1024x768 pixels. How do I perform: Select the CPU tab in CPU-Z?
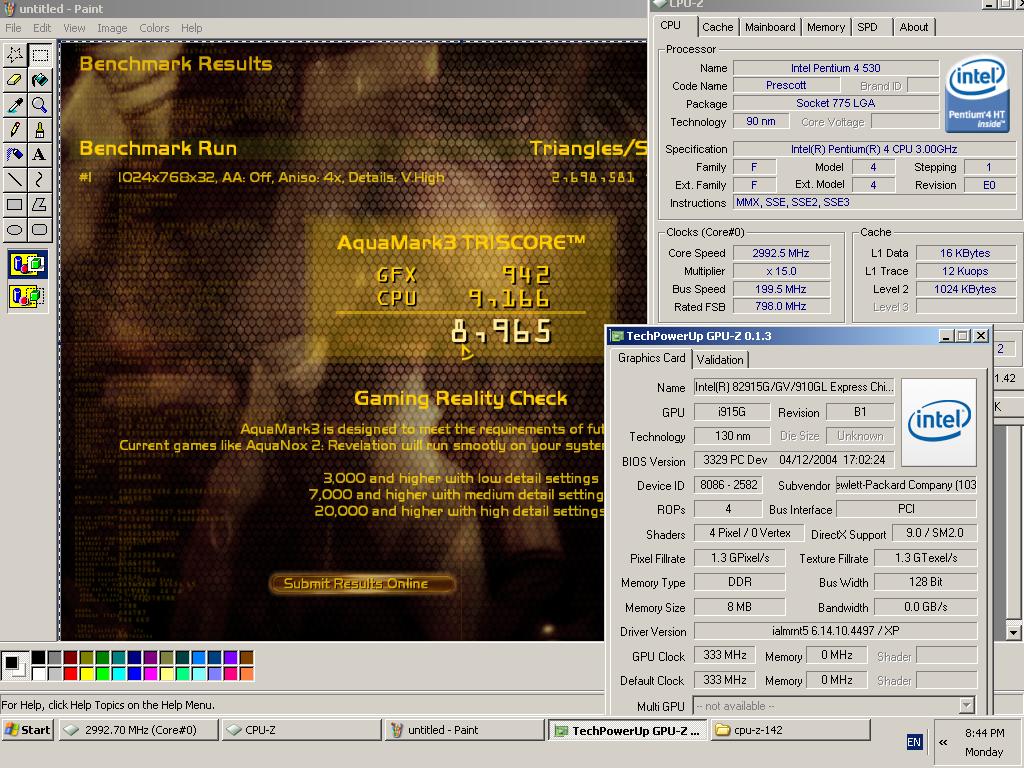pyautogui.click(x=671, y=25)
